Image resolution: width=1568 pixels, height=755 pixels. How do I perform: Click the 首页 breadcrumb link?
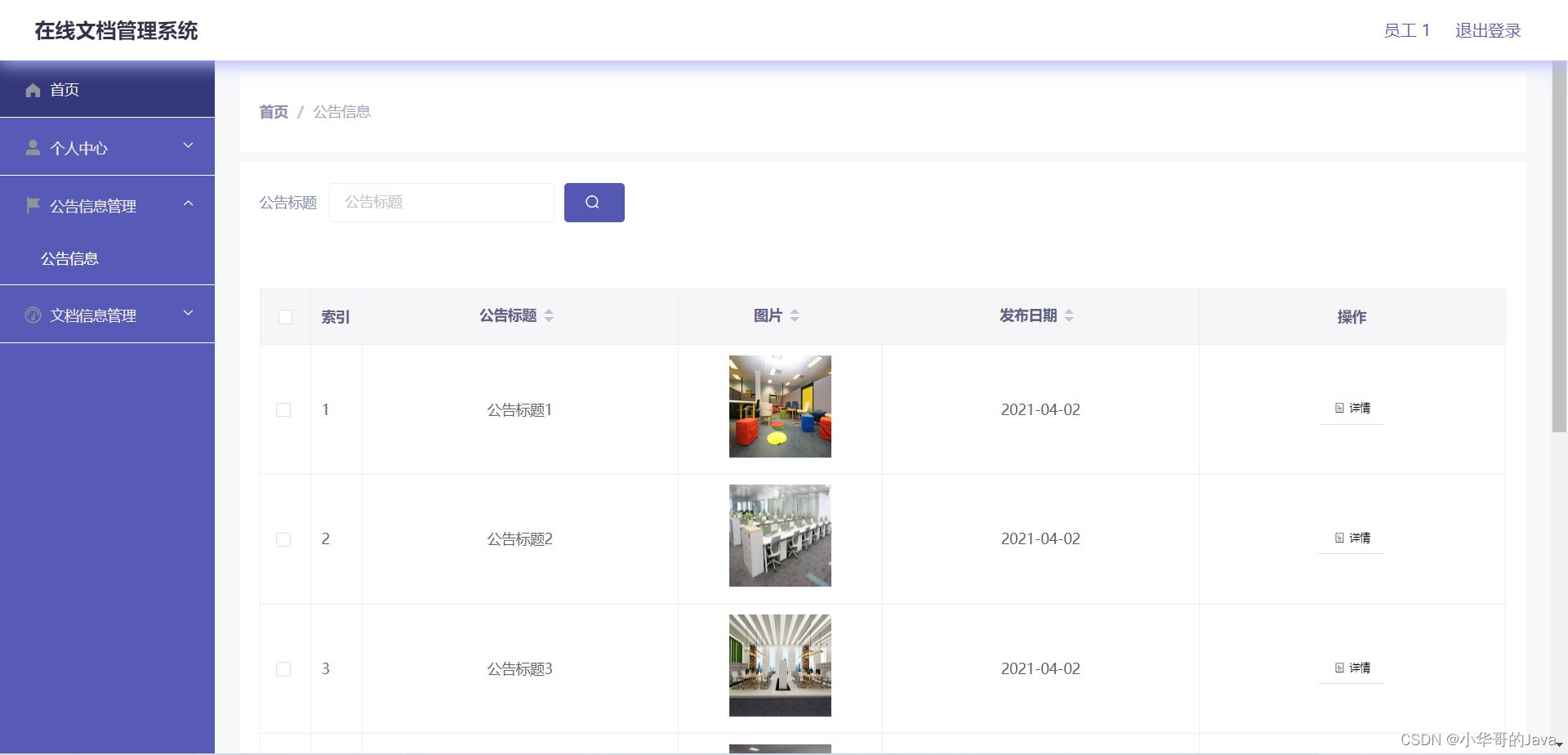[274, 112]
